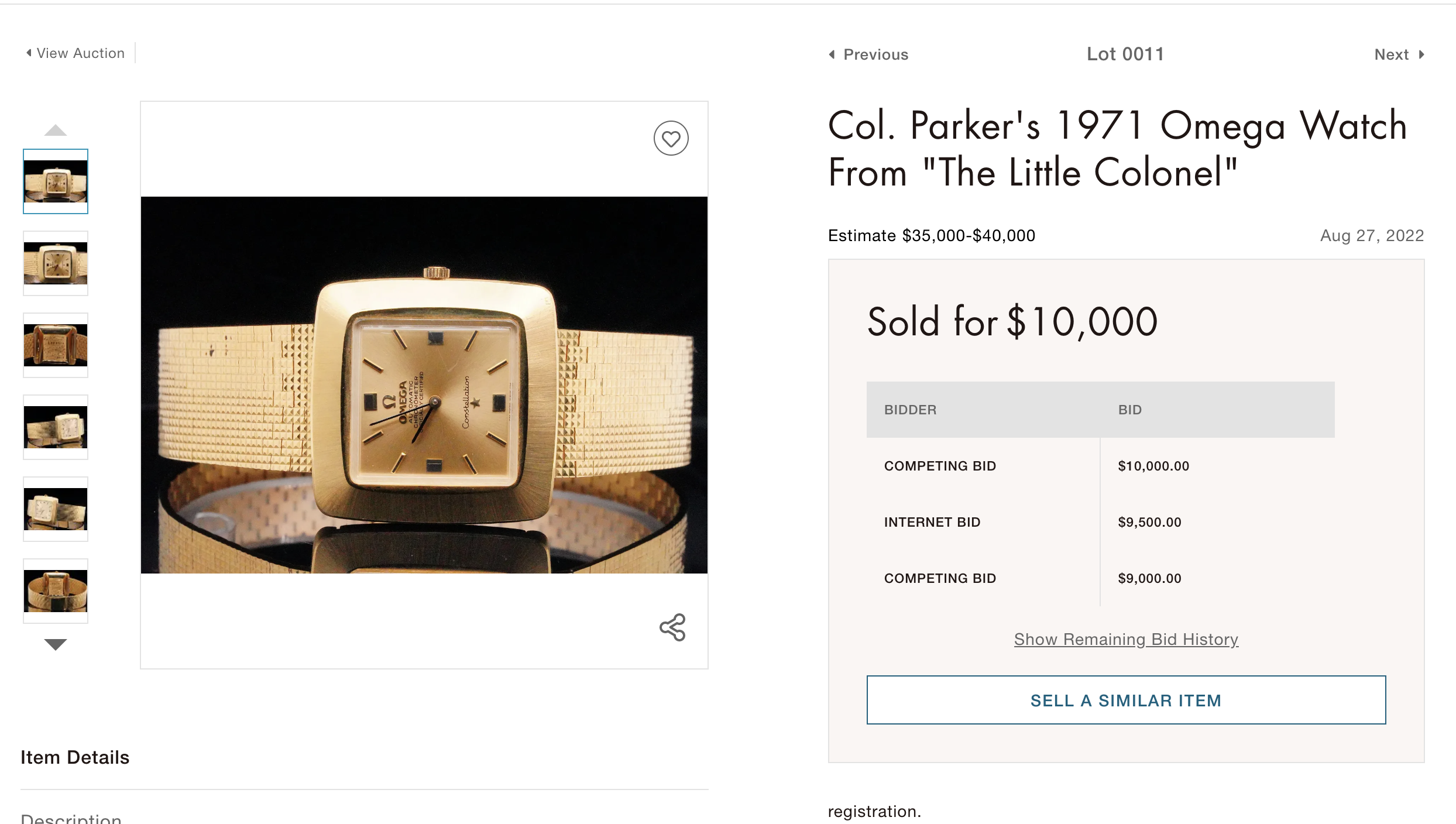Viewport: 1456px width, 824px height.
Task: Click the share icon below the watch photo
Action: pyautogui.click(x=672, y=627)
